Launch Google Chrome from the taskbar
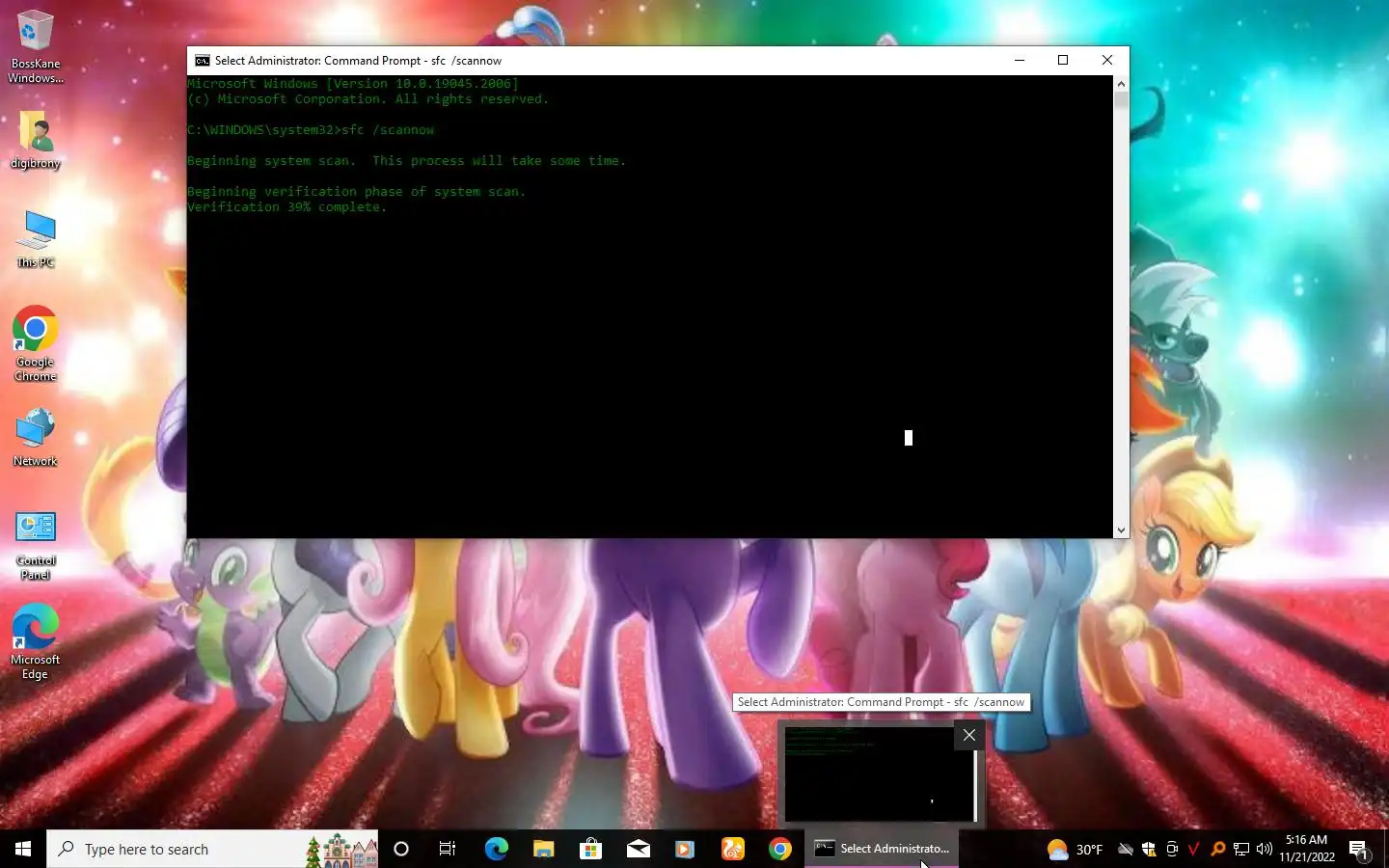 [x=780, y=849]
